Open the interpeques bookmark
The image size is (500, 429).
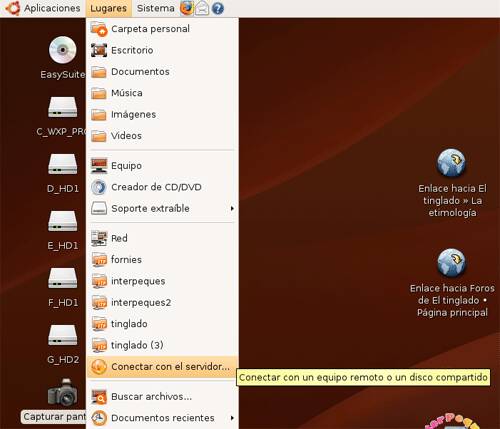click(x=162, y=281)
